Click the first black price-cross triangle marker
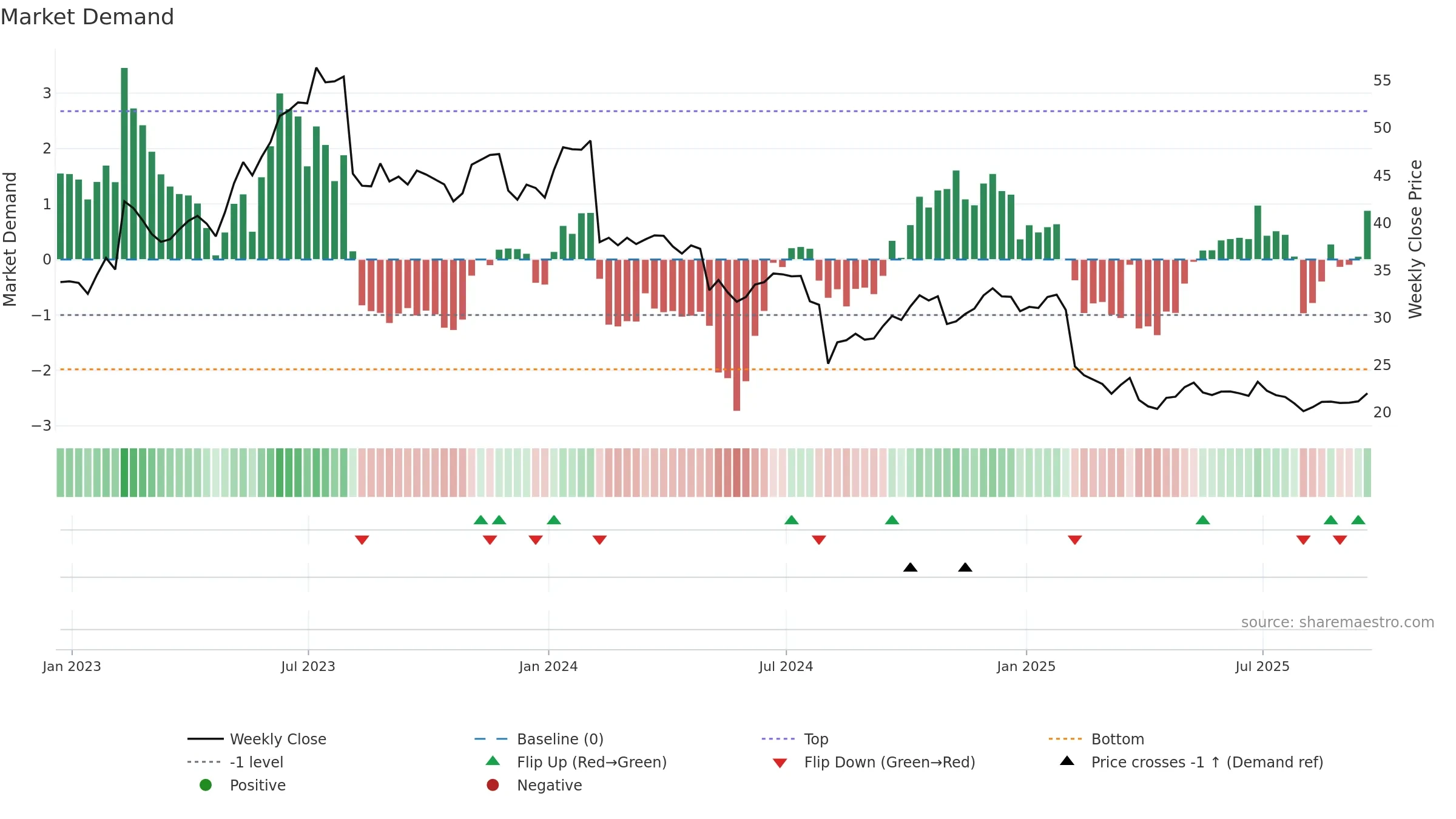 click(910, 567)
